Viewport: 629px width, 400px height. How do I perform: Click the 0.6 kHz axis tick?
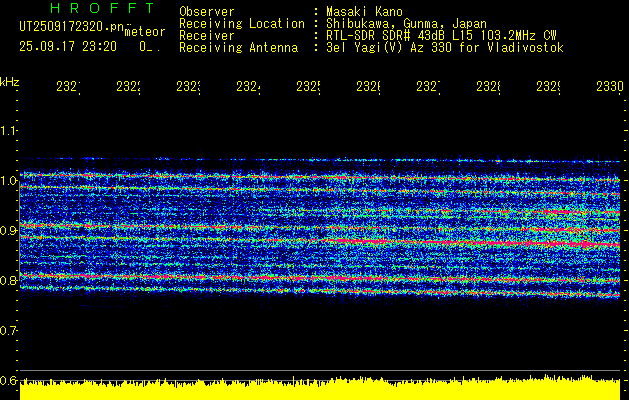click(x=8, y=380)
